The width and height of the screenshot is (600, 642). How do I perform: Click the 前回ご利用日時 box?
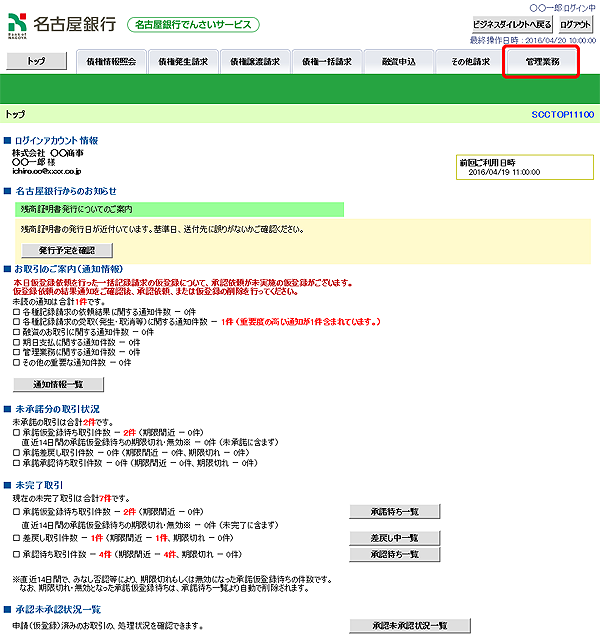[x=525, y=167]
